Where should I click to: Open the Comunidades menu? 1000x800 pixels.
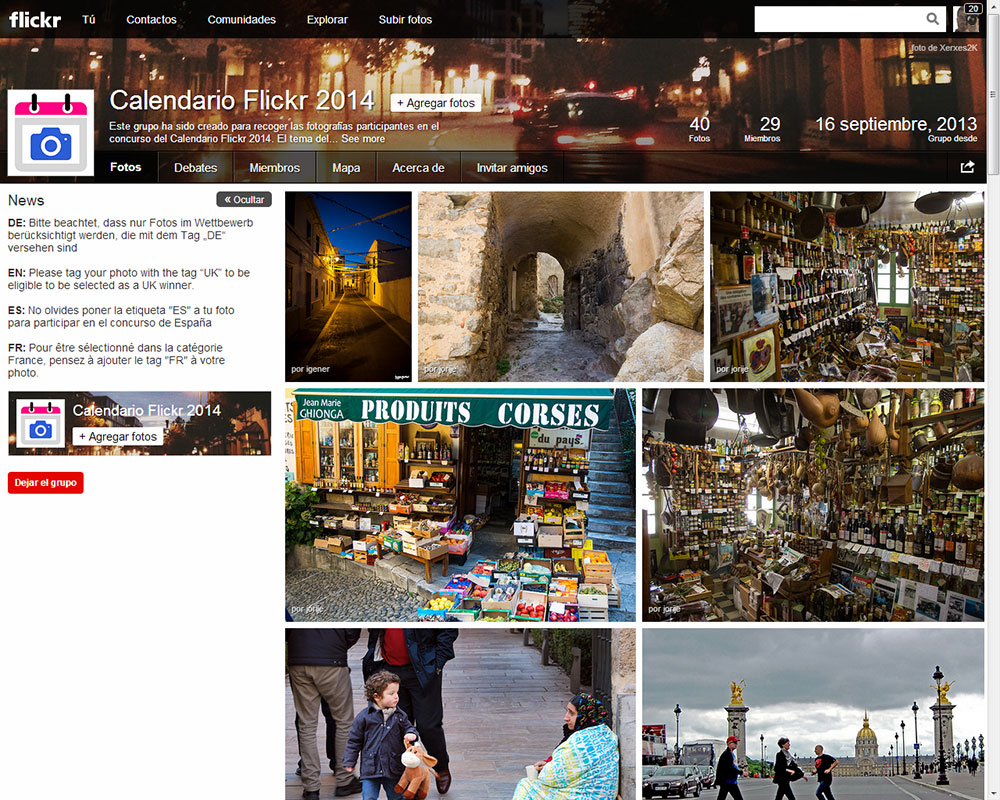tap(242, 20)
